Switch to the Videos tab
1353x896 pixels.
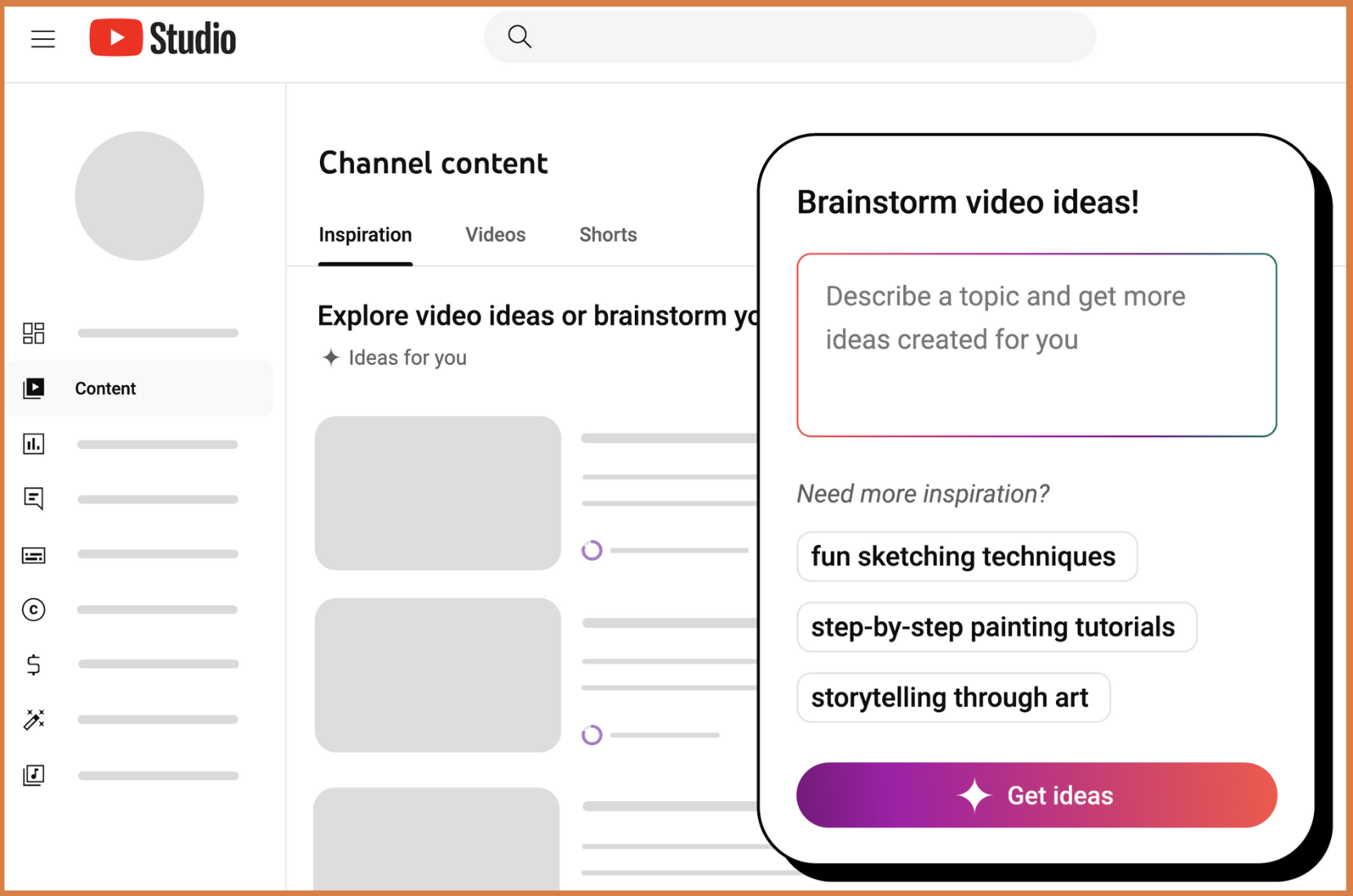495,235
